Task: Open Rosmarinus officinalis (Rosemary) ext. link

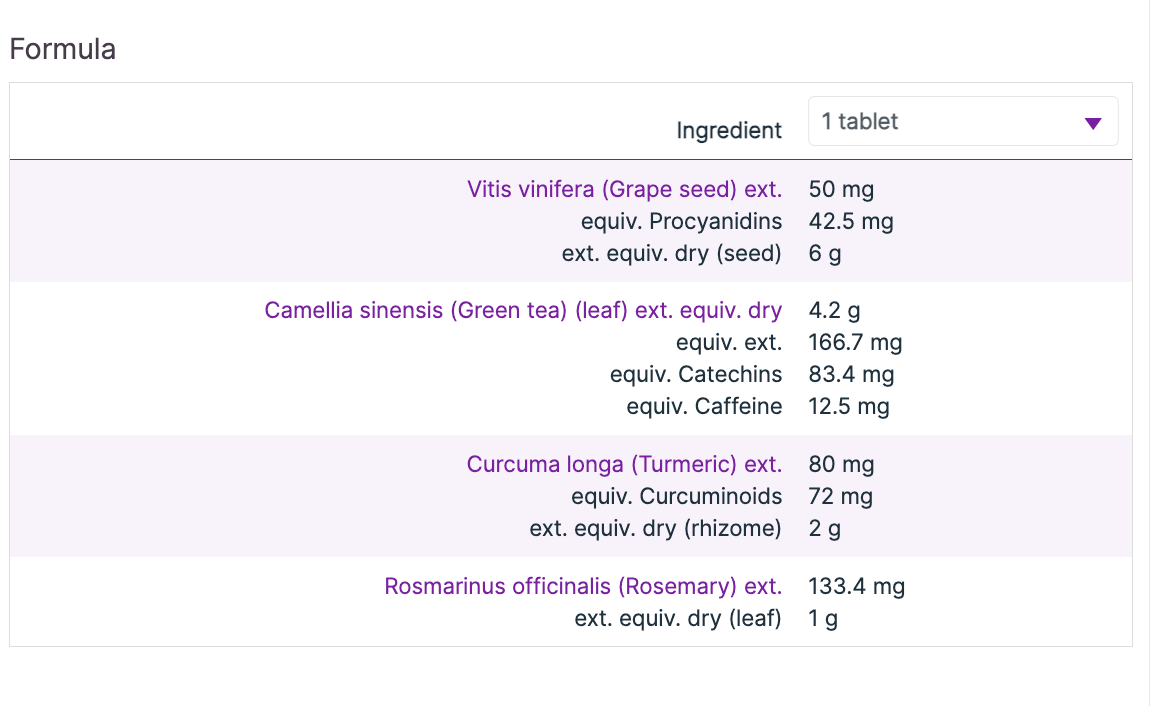Action: (x=583, y=586)
